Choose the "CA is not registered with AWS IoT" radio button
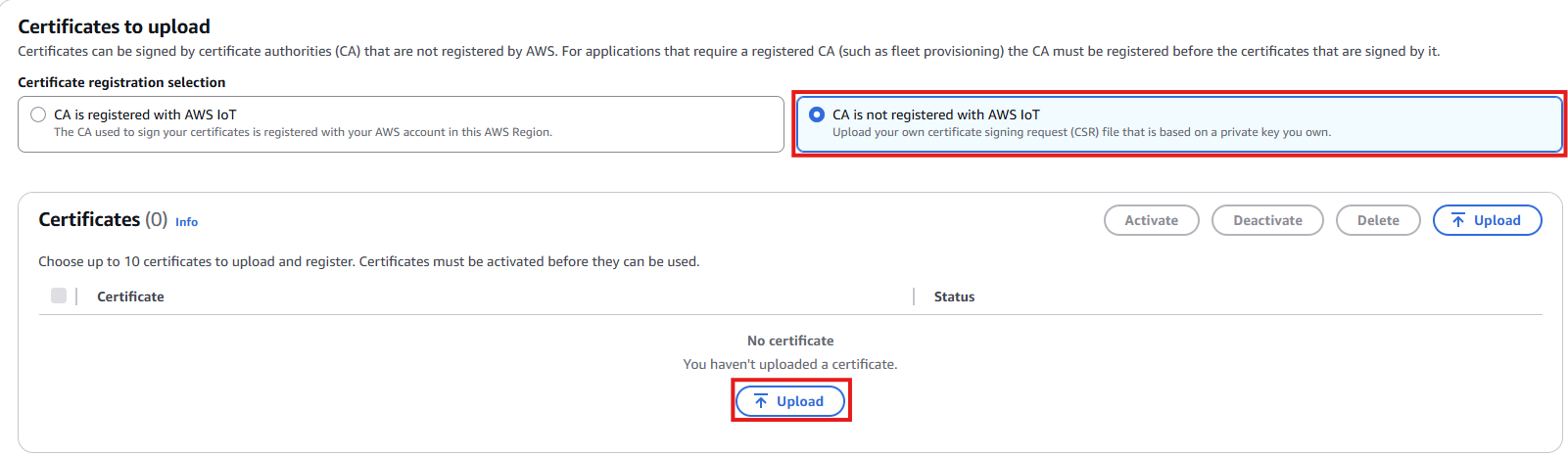The height and width of the screenshot is (455, 1568). [817, 114]
